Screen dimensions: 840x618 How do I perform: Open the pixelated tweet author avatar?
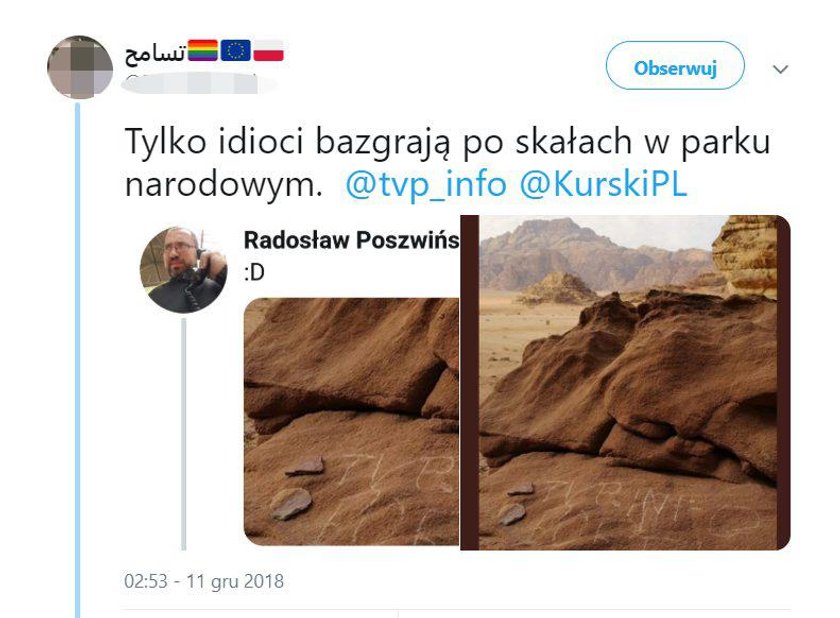pos(80,67)
